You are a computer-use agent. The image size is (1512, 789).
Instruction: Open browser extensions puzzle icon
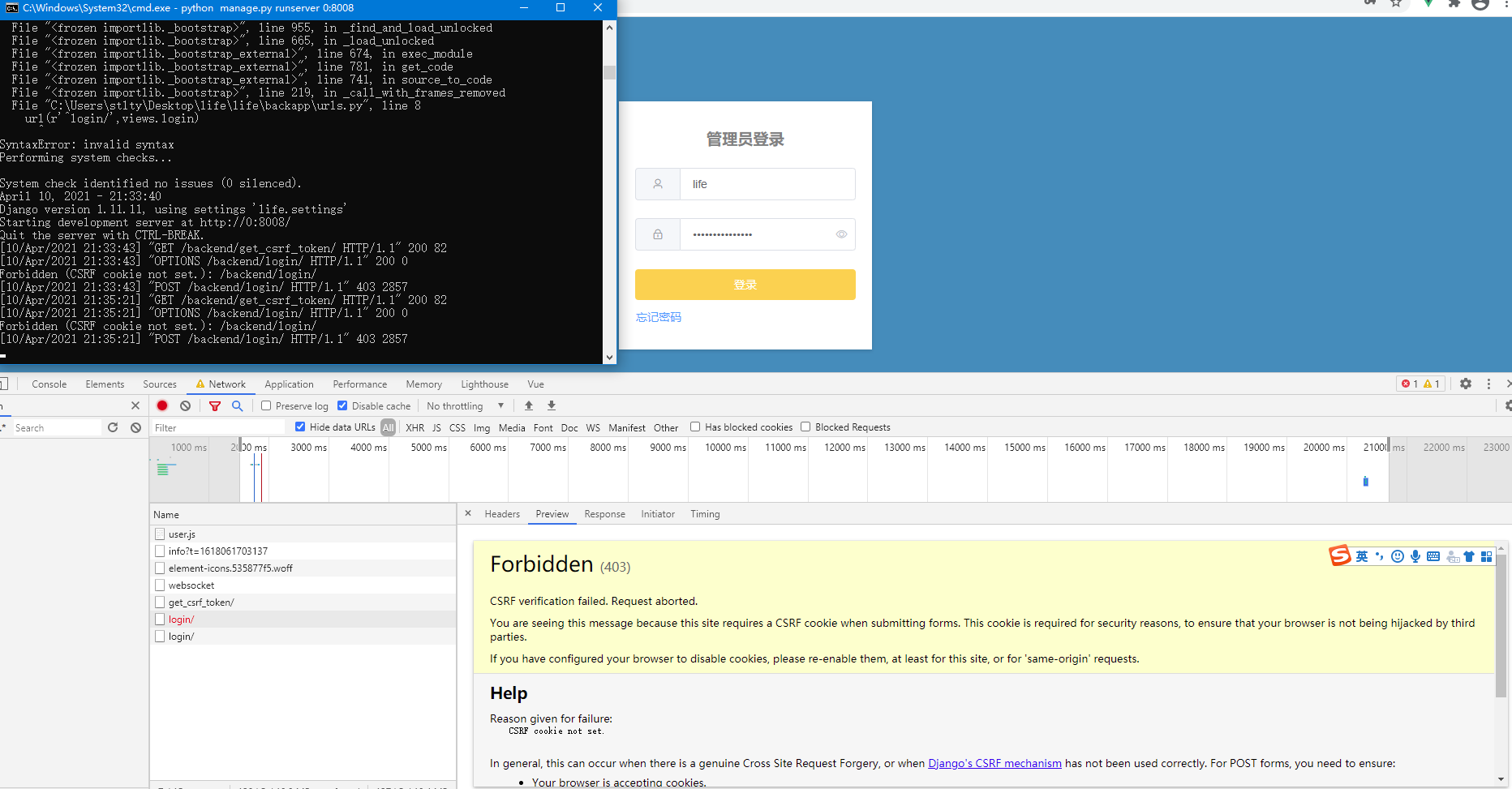(x=1454, y=3)
